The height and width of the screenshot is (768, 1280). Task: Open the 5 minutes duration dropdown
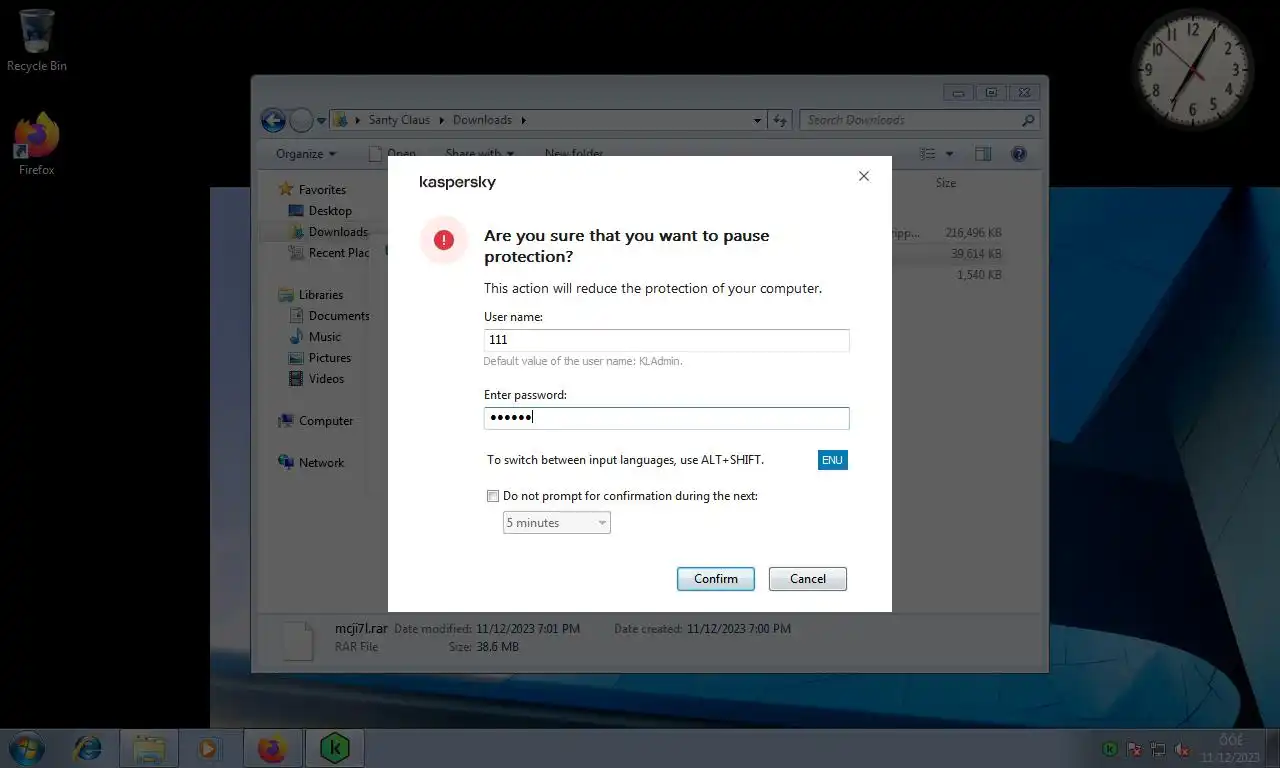coord(557,523)
